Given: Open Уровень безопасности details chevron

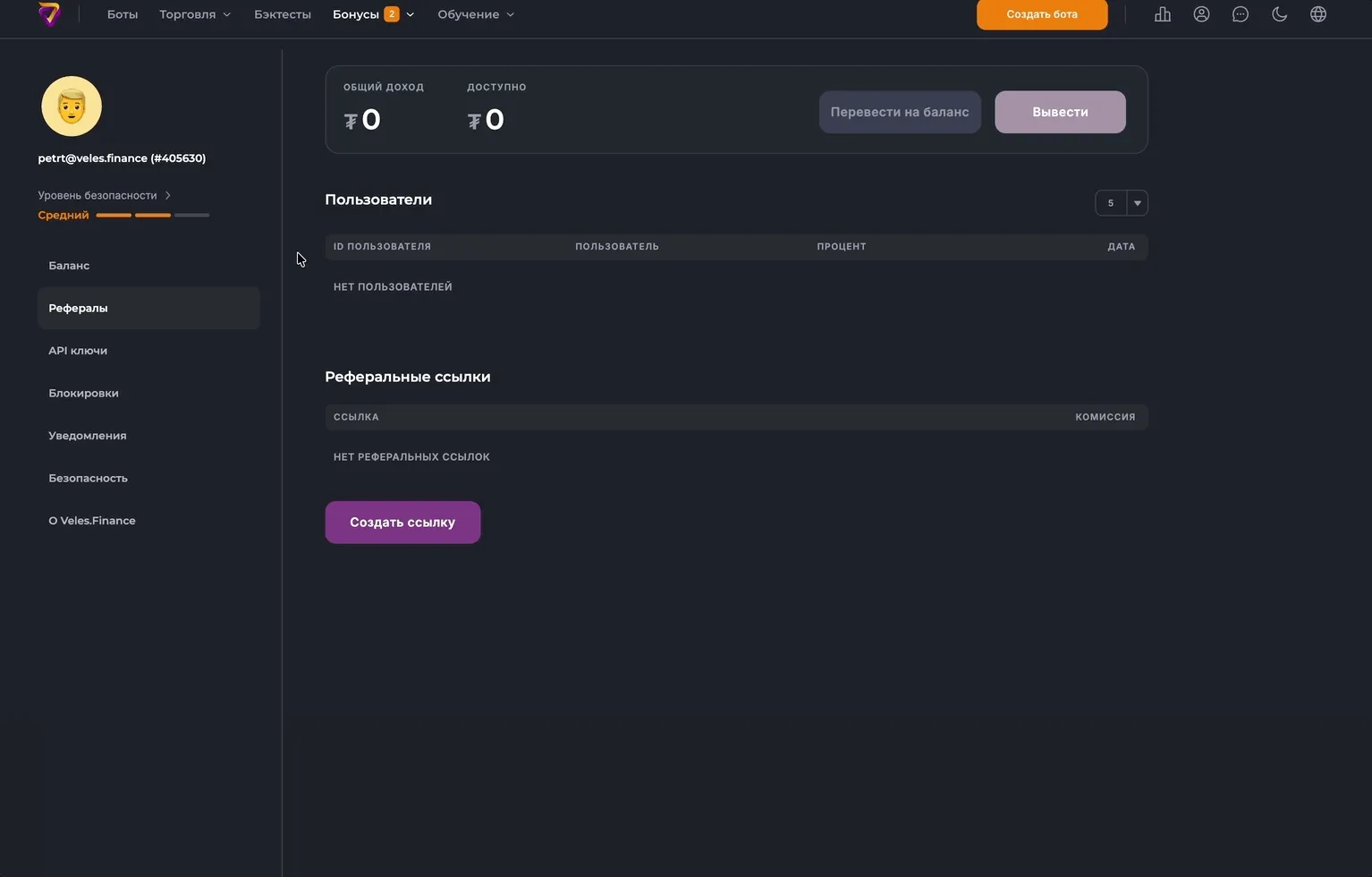Looking at the screenshot, I should tap(167, 195).
